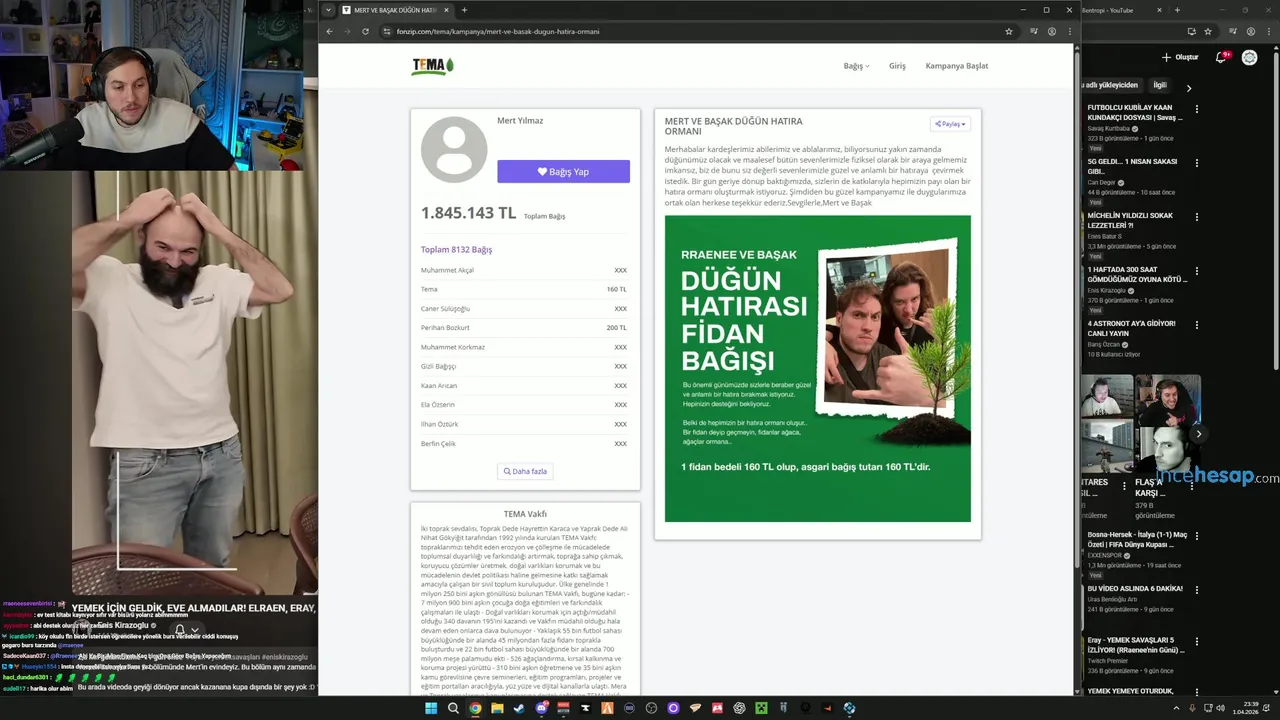Open the Giriş login link
Viewport: 1280px width, 720px height.
tap(897, 66)
